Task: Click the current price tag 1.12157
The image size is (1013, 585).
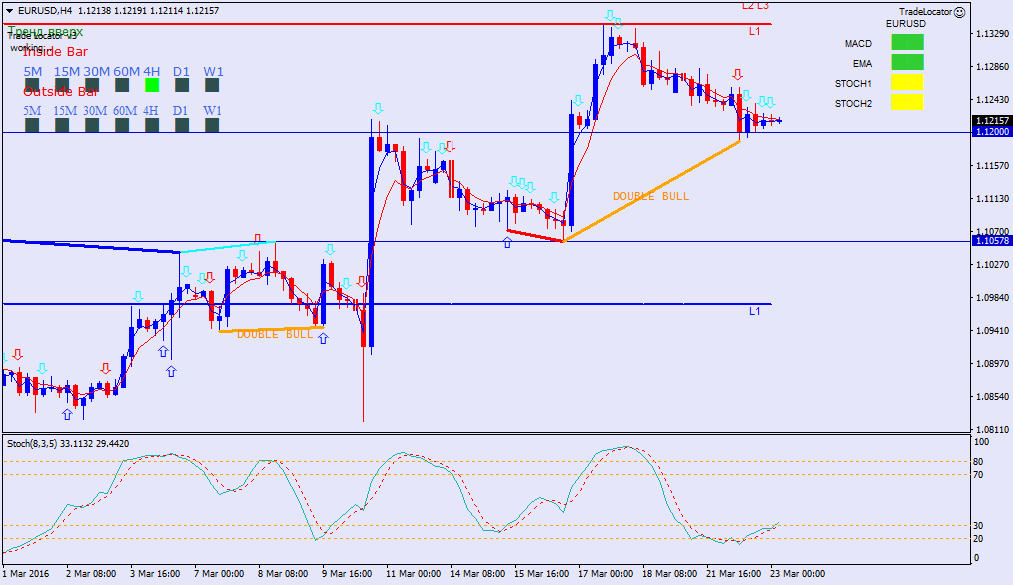Action: 992,121
